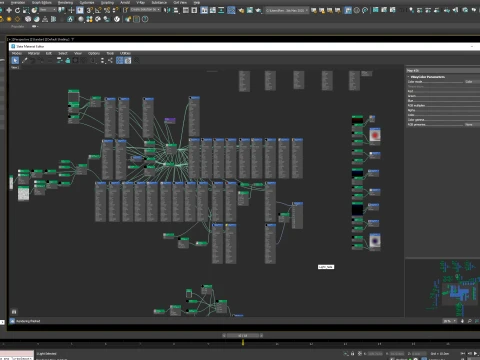Open the Material menu in Slate editor
The image size is (480, 360).
33,53
